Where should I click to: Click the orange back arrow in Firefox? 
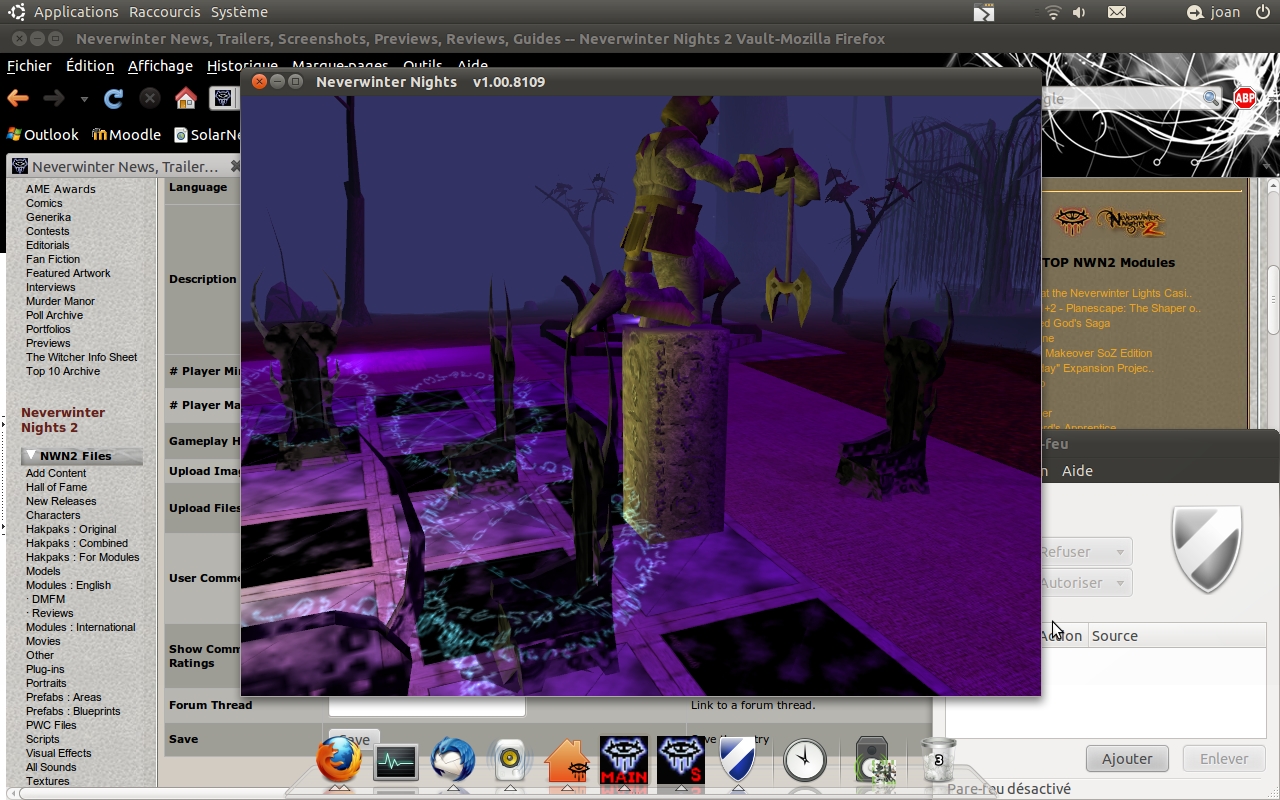(18, 98)
